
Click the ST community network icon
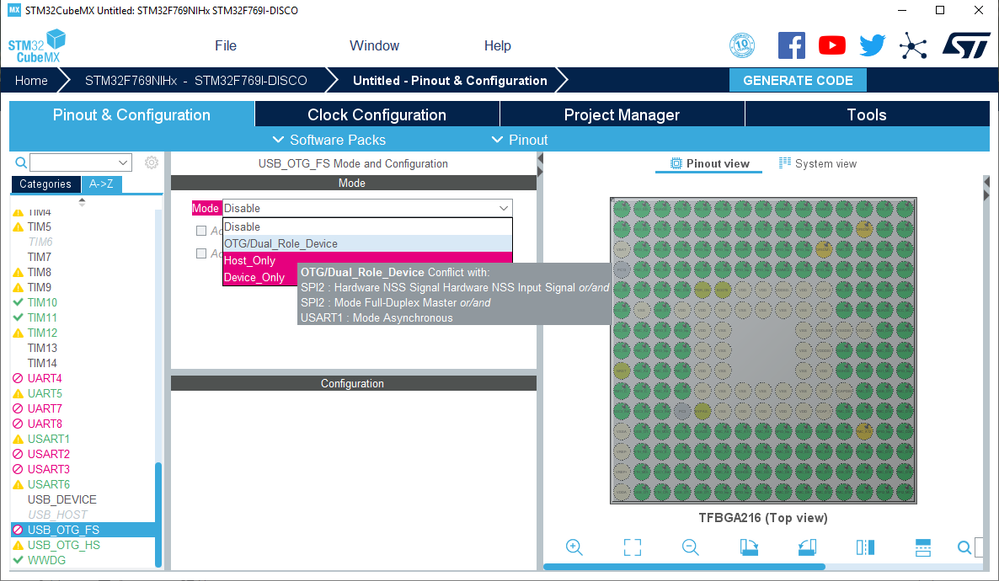(x=912, y=46)
